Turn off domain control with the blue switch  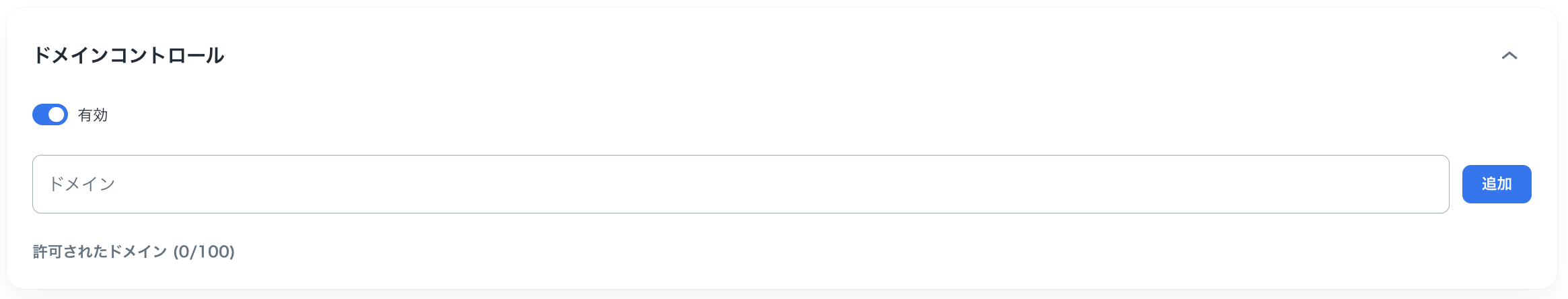50,114
